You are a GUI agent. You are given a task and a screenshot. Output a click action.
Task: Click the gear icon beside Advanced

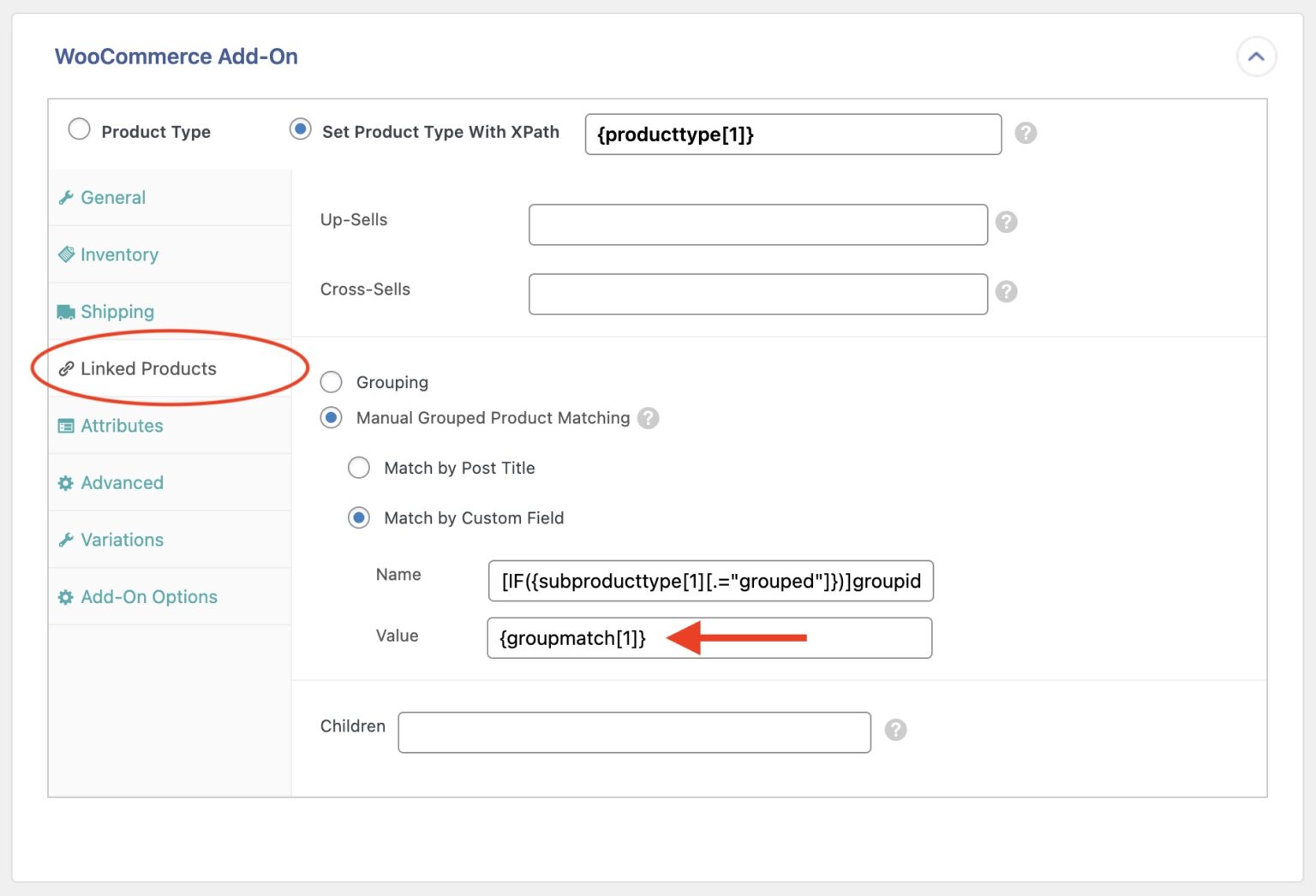point(66,482)
